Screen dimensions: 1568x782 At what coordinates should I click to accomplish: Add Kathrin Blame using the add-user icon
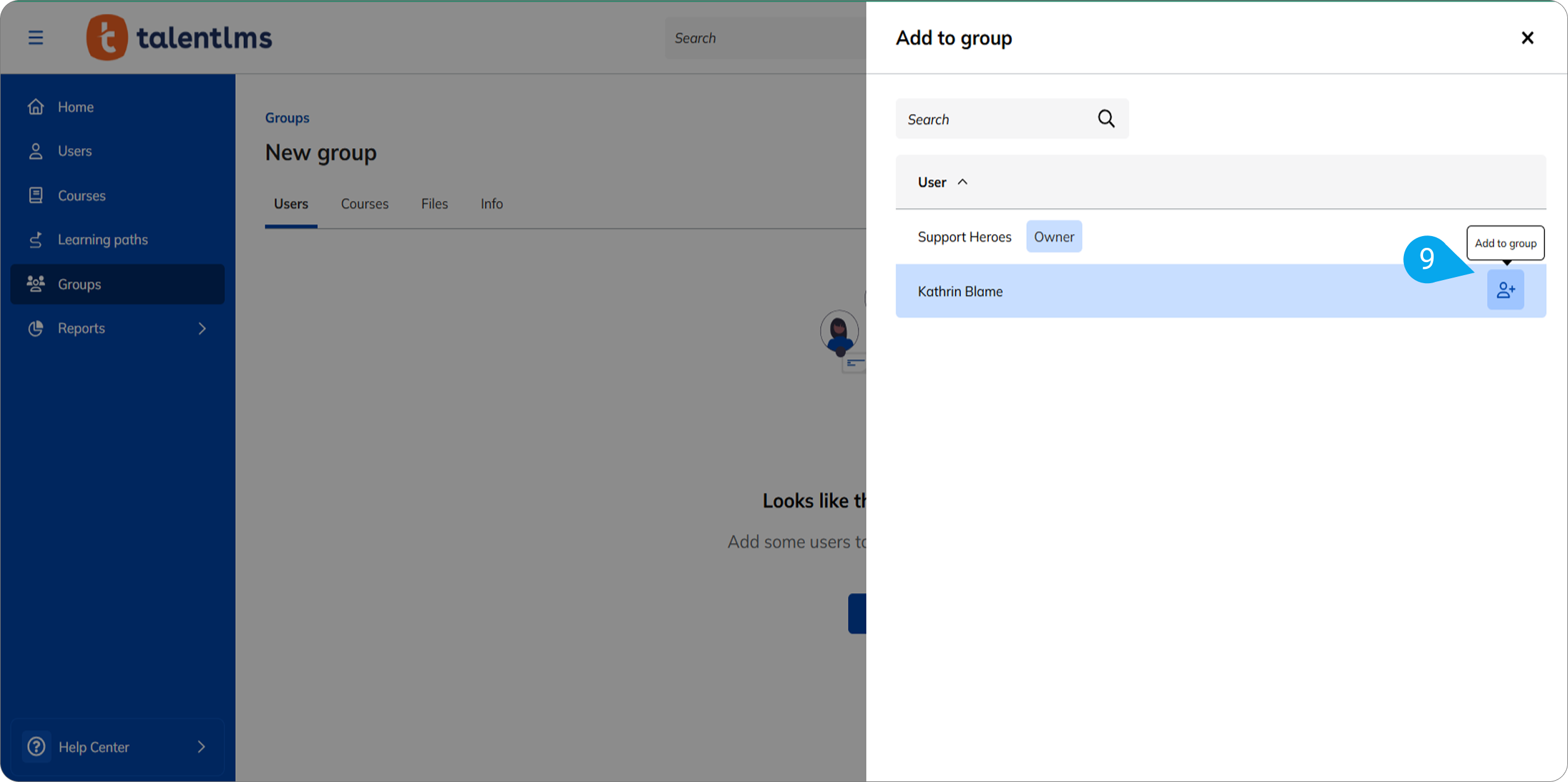(x=1505, y=289)
